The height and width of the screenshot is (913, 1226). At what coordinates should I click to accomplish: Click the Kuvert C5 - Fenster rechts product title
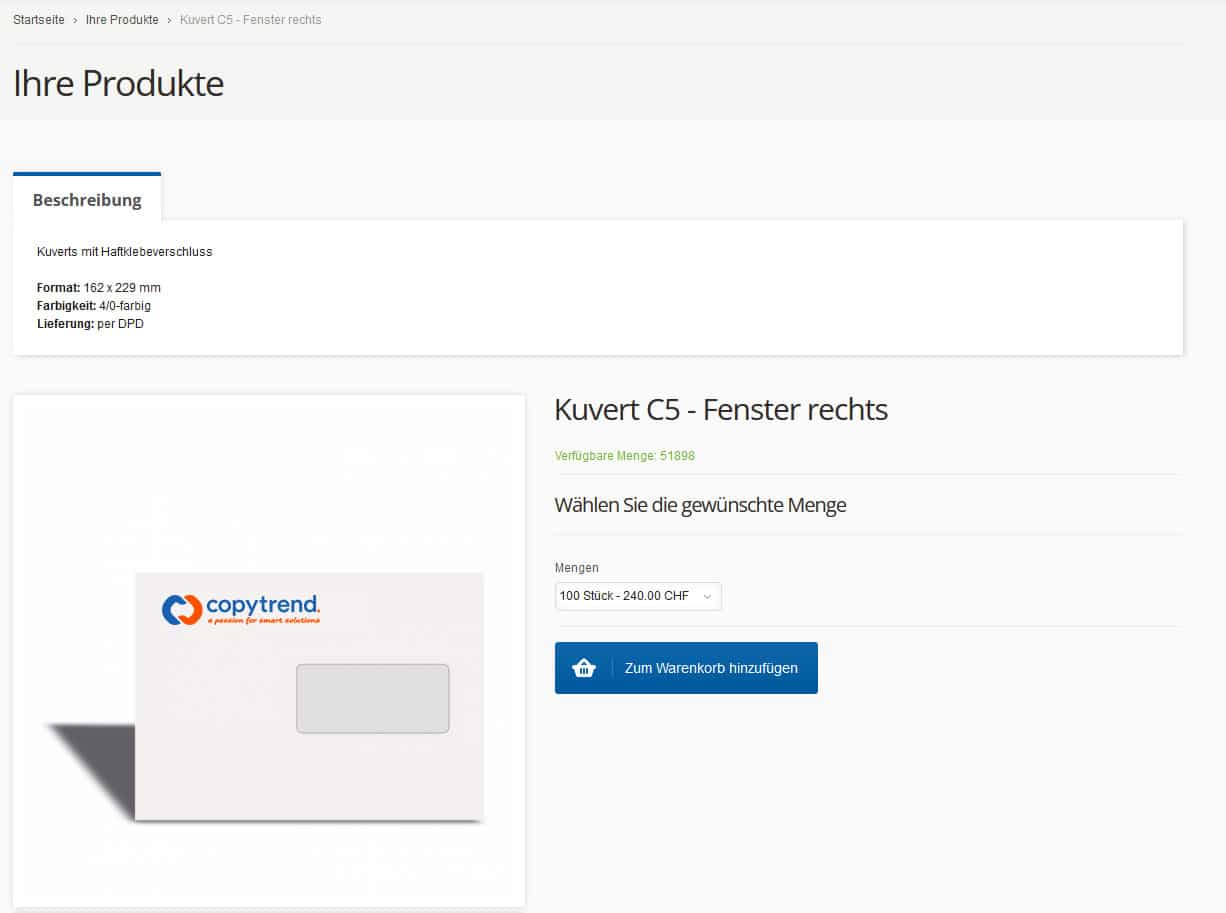pos(720,409)
